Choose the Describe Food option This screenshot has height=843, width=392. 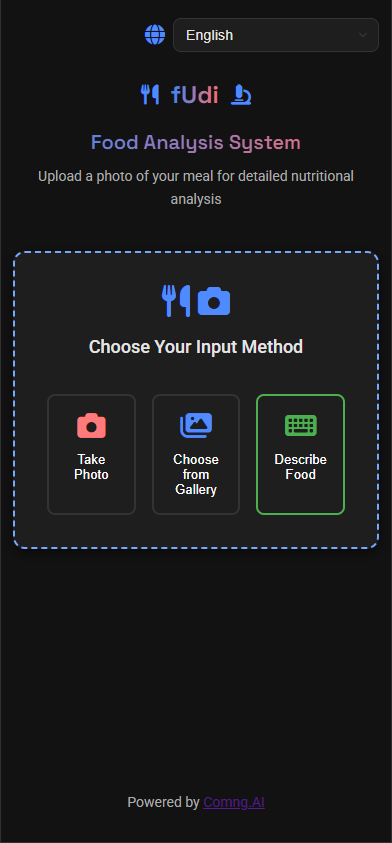pos(301,454)
